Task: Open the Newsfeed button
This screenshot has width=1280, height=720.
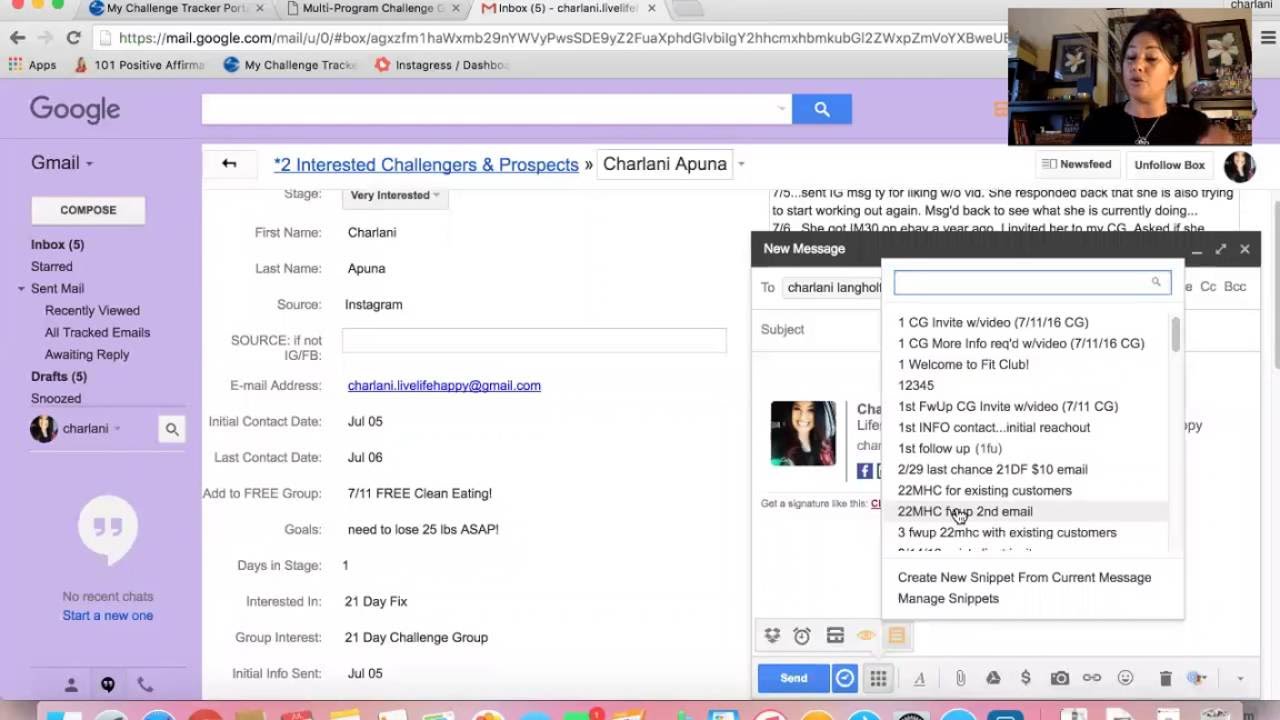Action: click(1076, 164)
